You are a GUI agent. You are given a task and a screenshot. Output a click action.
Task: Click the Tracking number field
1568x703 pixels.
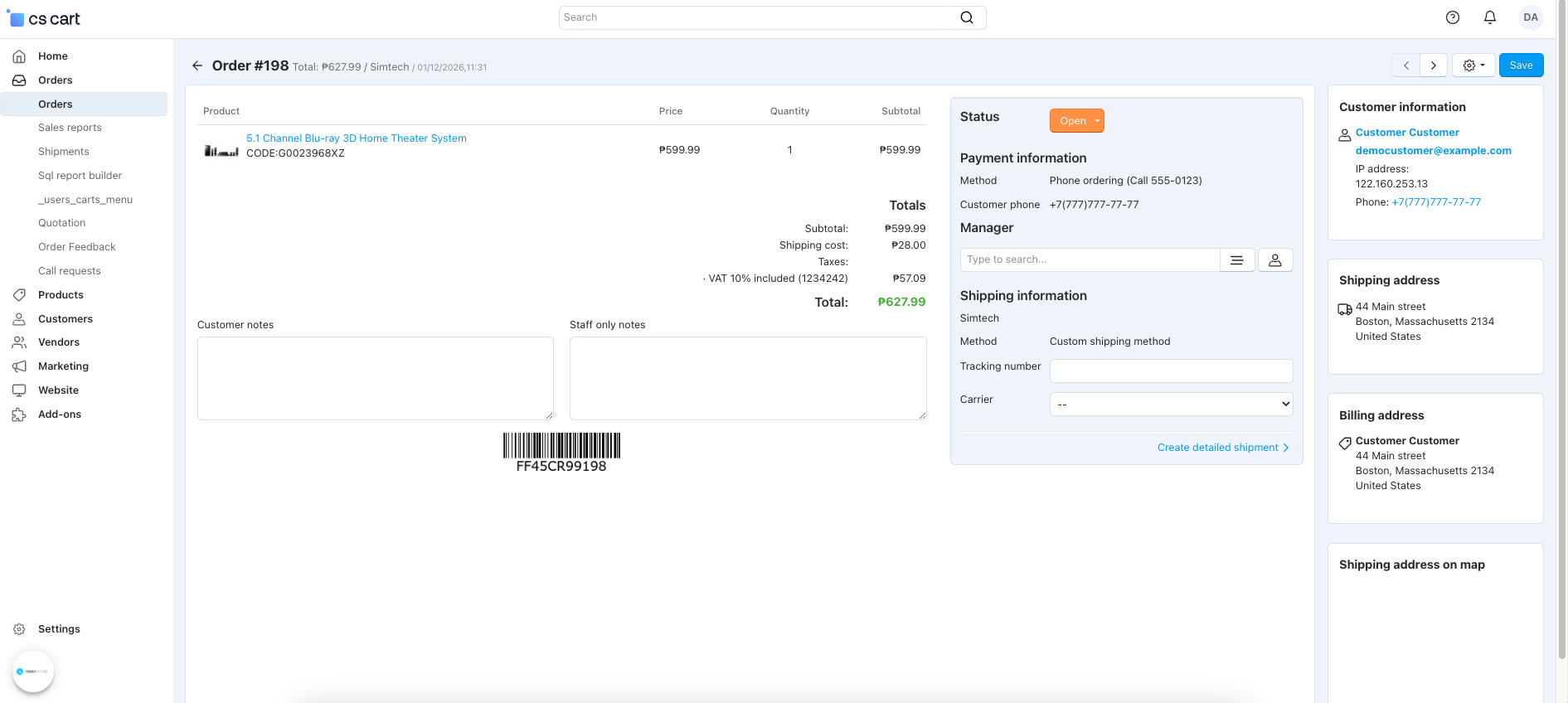[x=1170, y=371]
